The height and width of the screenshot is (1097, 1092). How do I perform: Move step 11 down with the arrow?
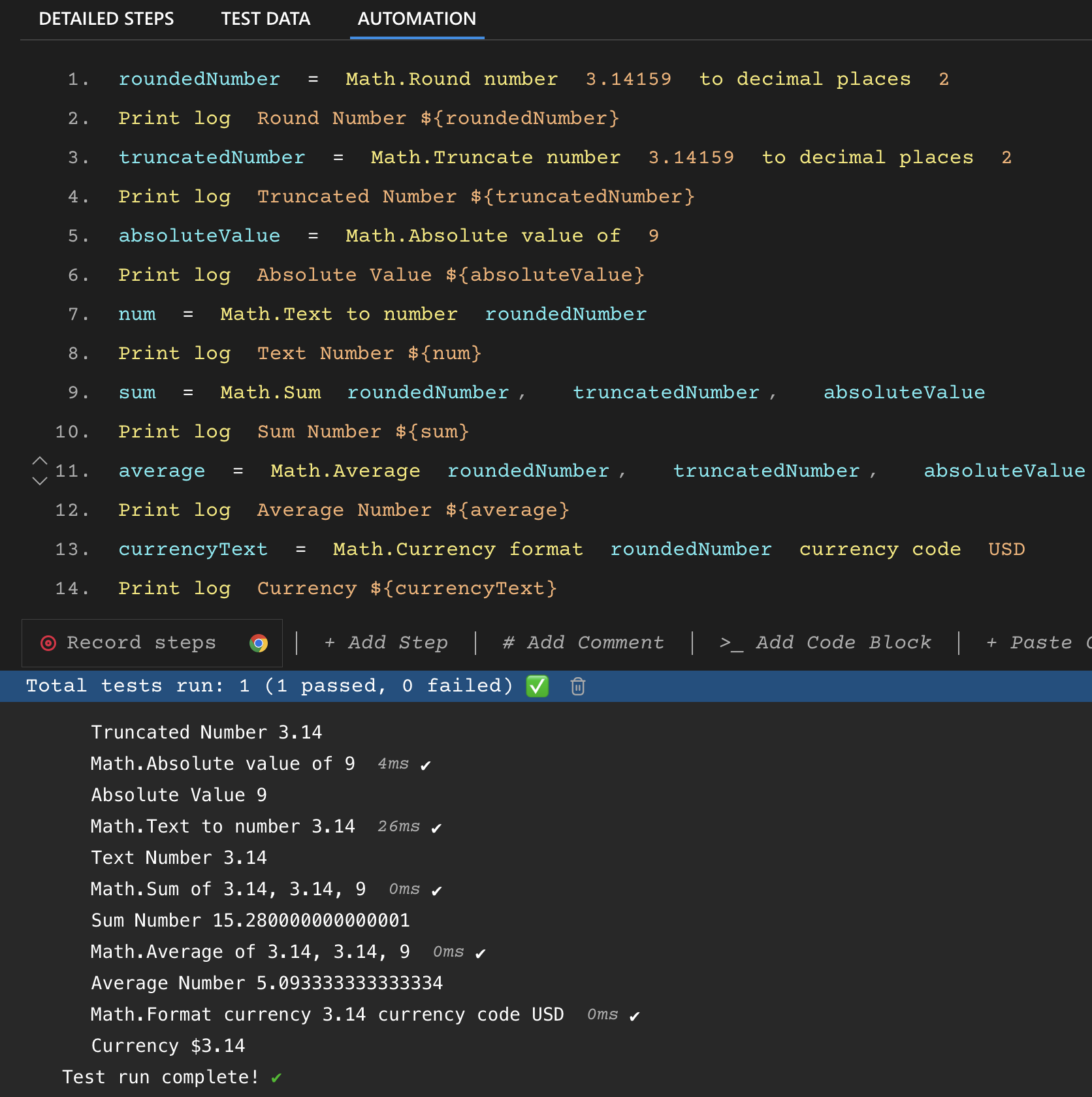tap(40, 481)
